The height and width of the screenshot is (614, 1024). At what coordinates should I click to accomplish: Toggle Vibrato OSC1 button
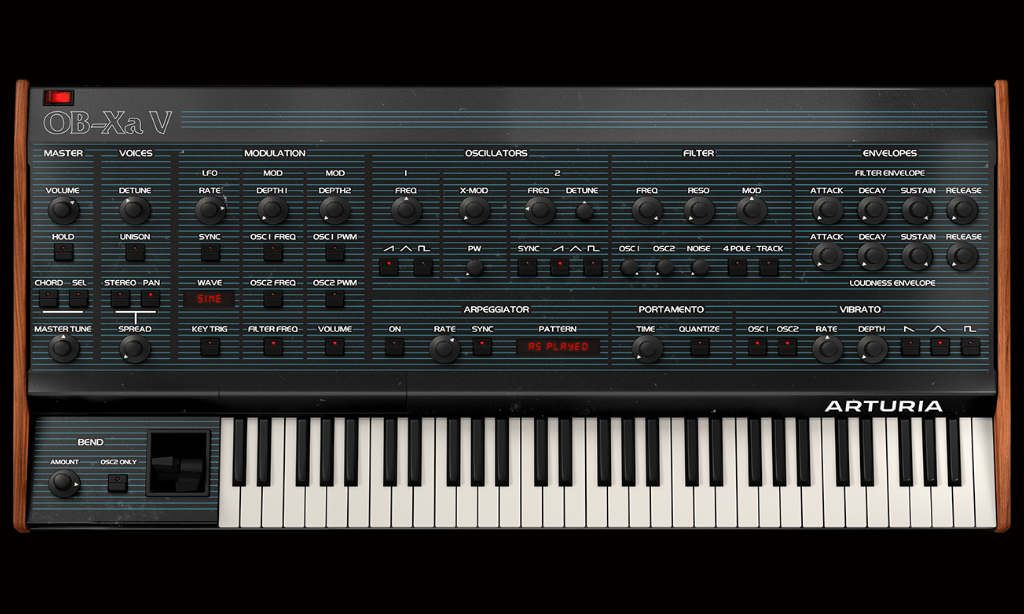[x=758, y=347]
